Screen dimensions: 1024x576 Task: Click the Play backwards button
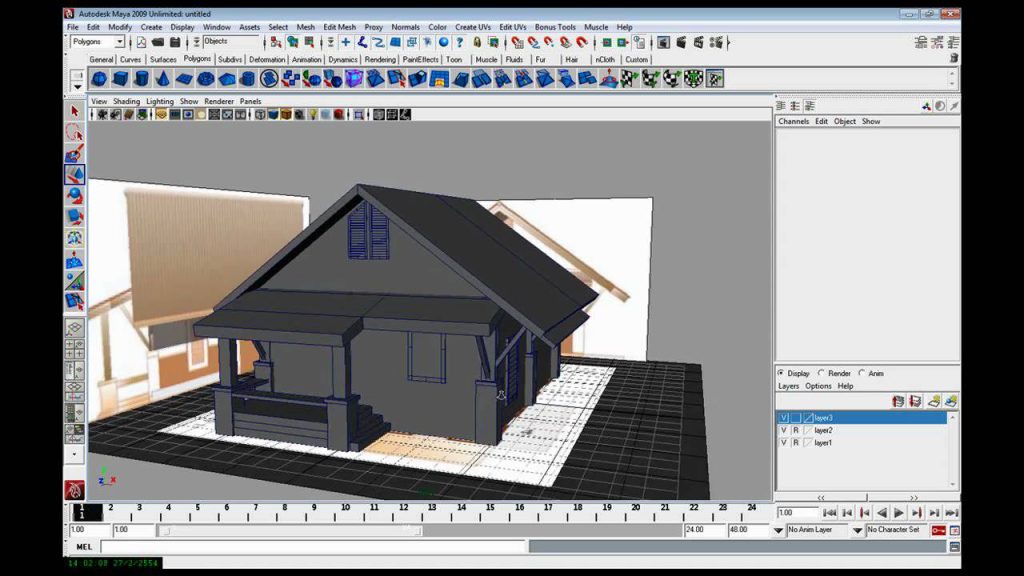point(882,513)
